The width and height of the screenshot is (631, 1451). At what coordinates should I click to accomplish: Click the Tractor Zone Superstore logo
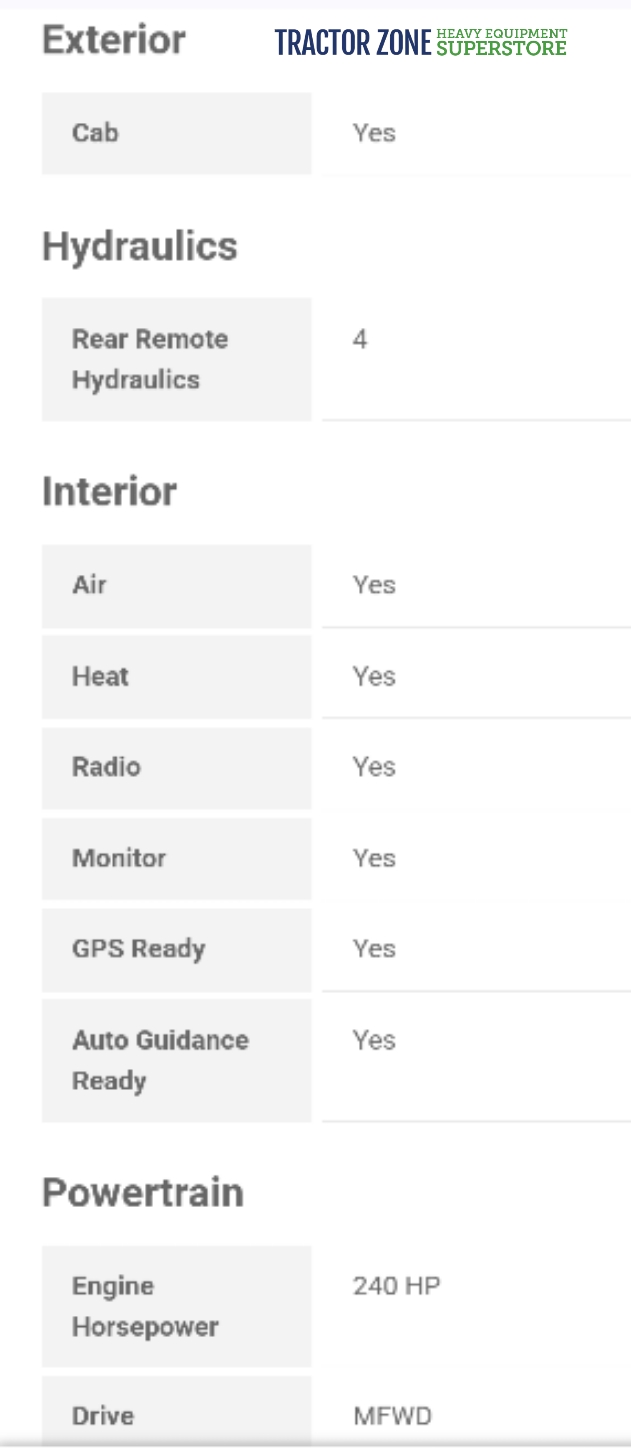(420, 42)
